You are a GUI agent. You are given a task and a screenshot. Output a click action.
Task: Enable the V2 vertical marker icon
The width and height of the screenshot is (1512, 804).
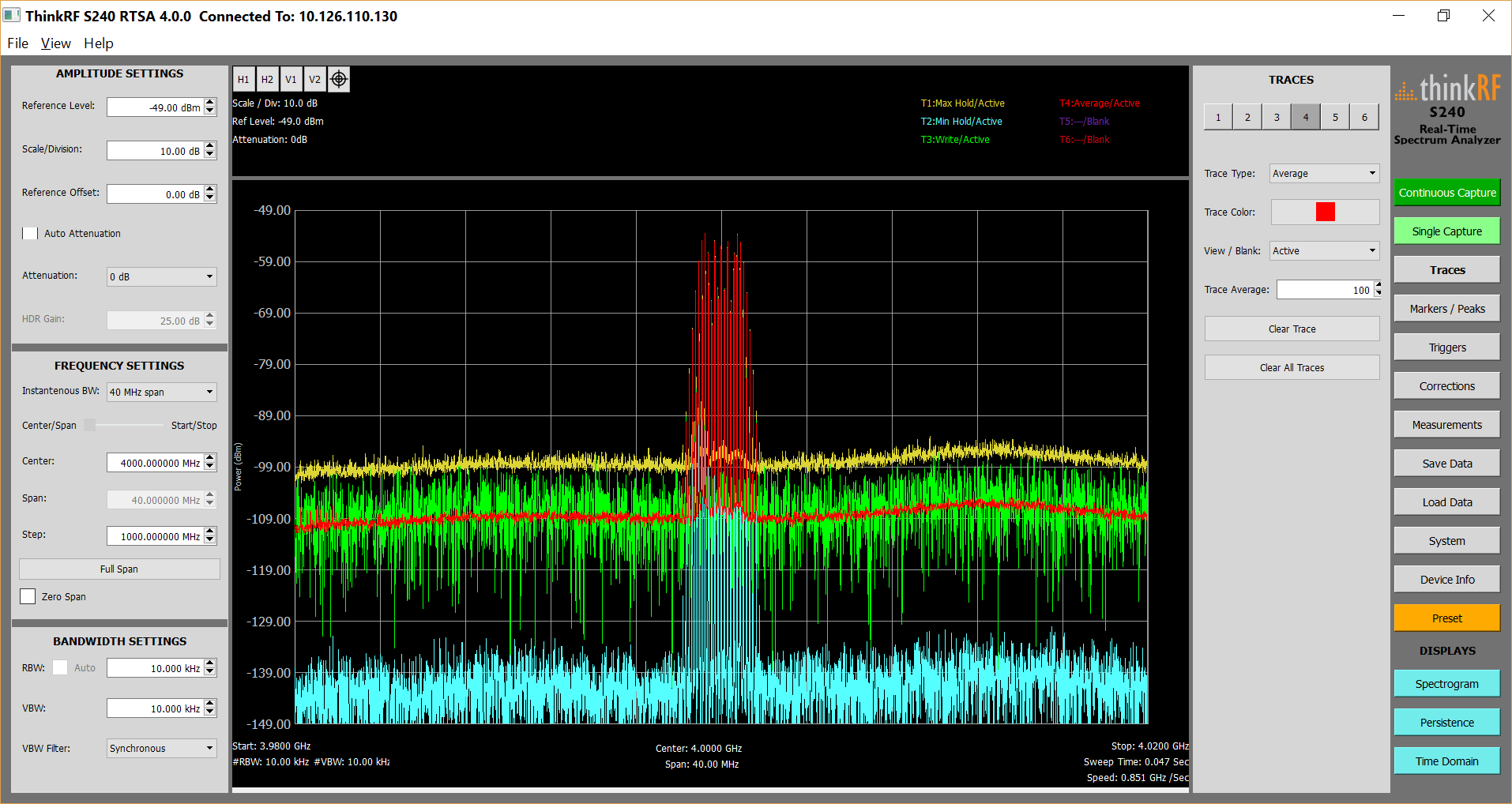(x=314, y=79)
